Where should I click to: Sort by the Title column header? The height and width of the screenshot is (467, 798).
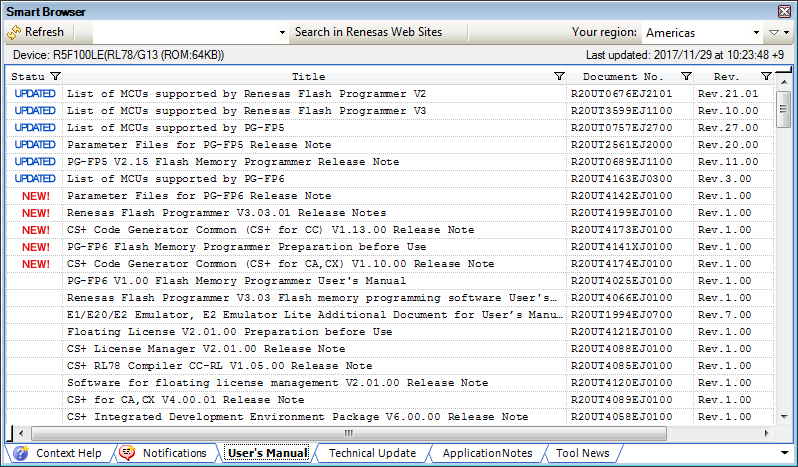(308, 77)
